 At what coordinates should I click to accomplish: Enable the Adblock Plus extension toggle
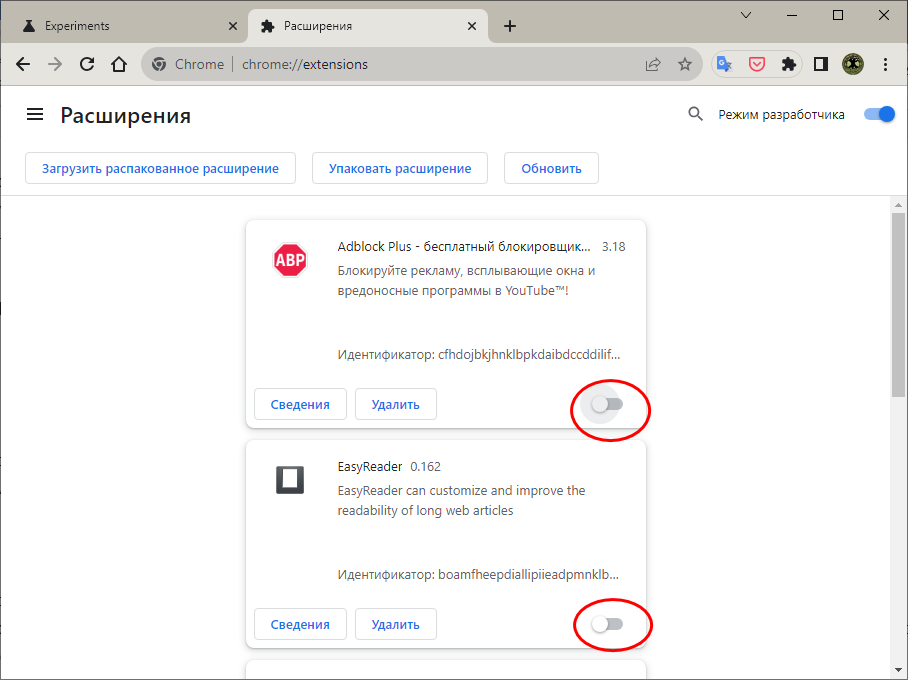click(607, 404)
